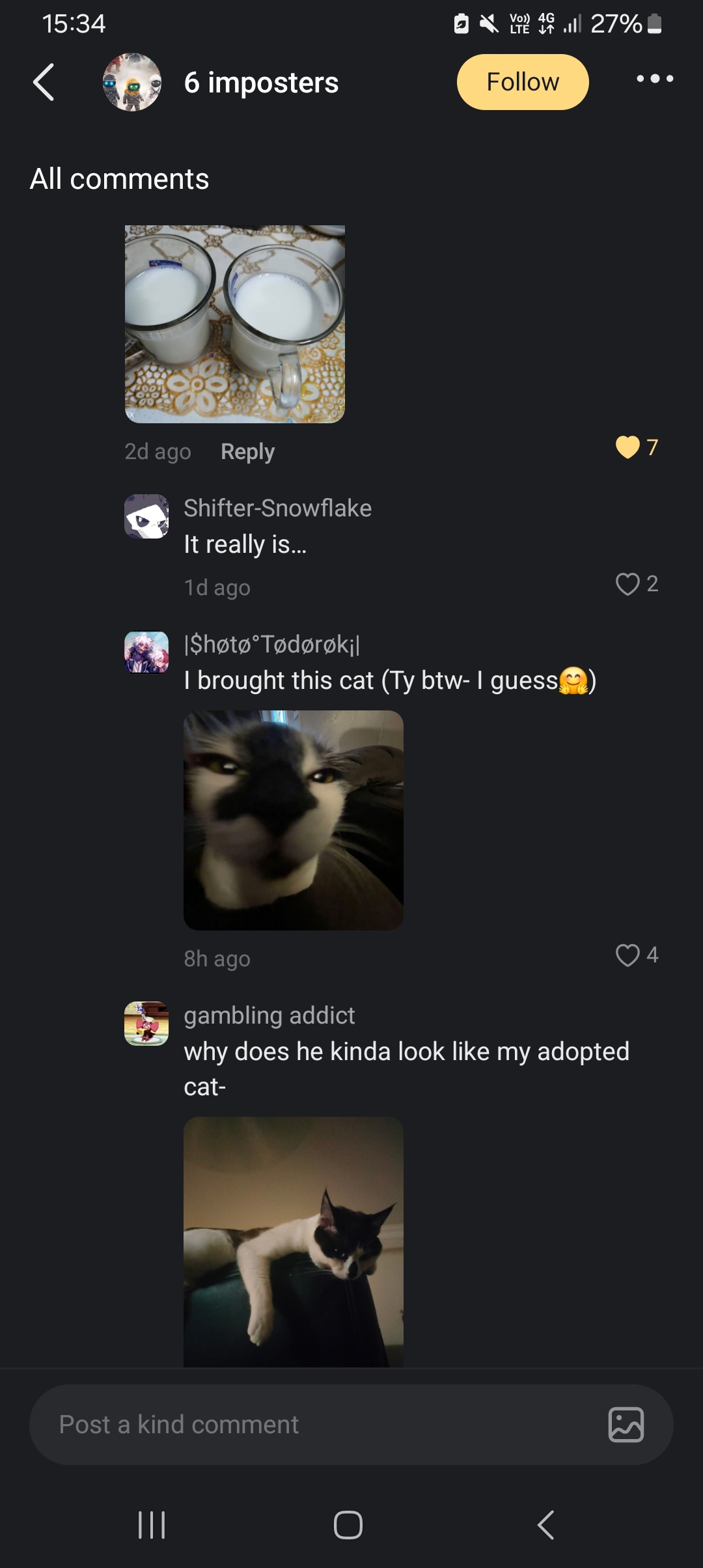Open the sleeping adopted cat photo
This screenshot has width=703, height=1568.
tap(294, 1242)
